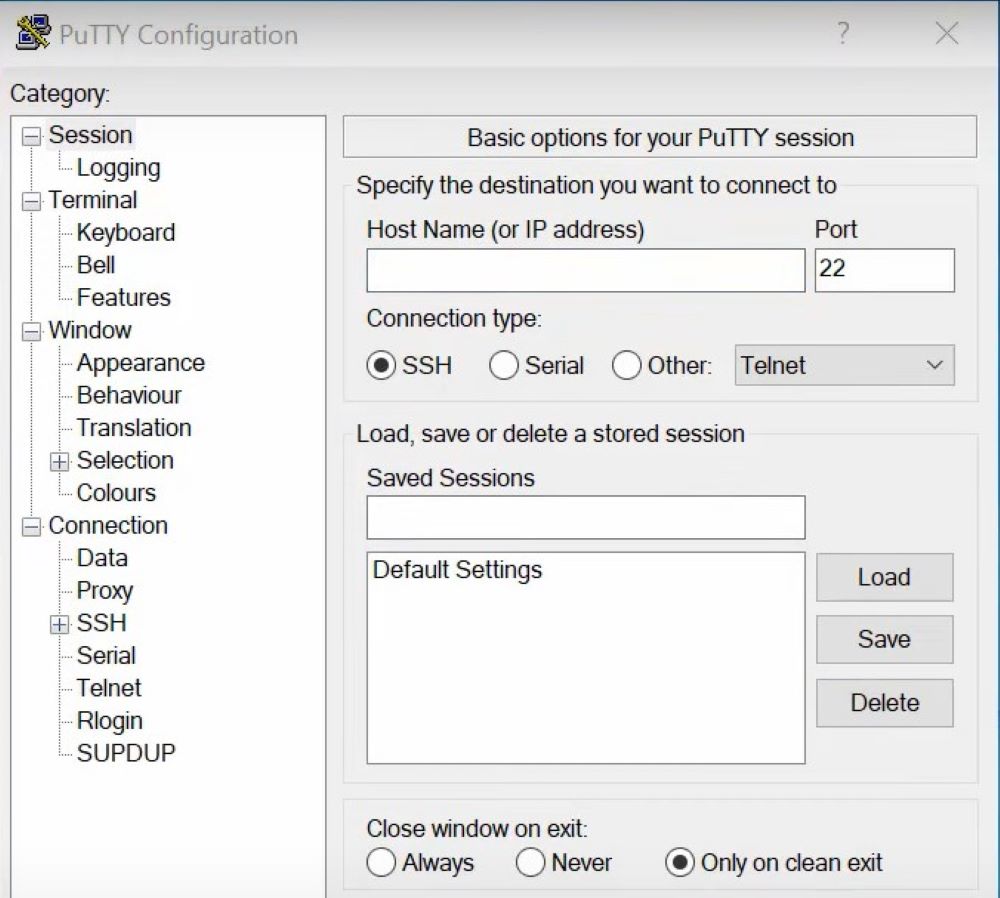This screenshot has width=1000, height=898.
Task: Choose the Other connection type radio button
Action: 627,366
